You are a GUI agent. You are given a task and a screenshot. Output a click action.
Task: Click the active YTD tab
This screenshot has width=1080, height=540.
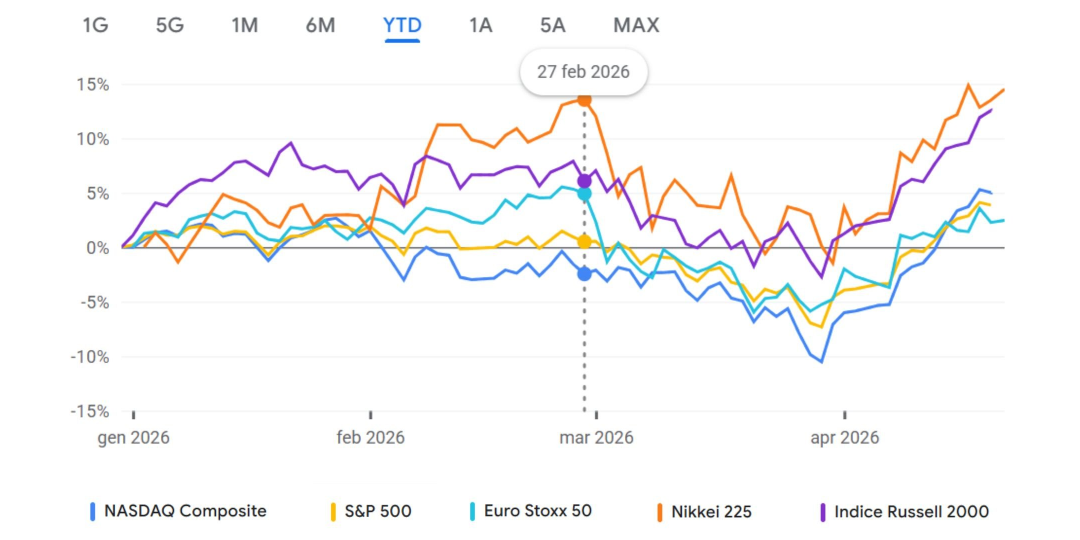pos(402,25)
